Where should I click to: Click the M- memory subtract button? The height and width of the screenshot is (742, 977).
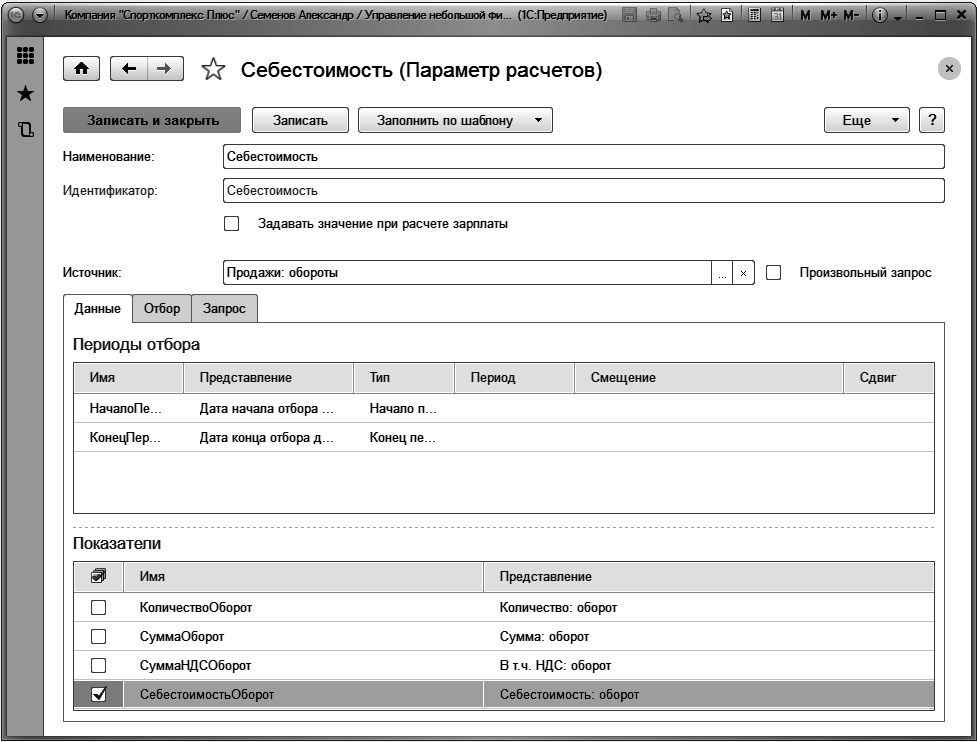(x=851, y=15)
